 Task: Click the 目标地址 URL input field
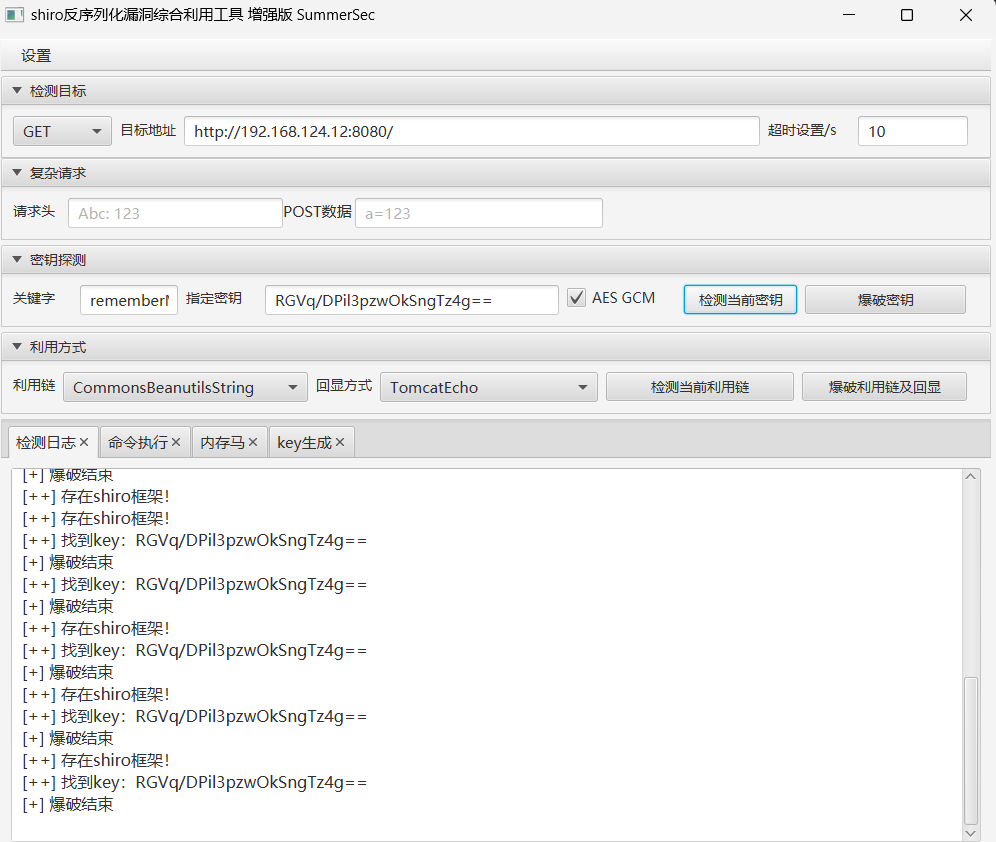pos(471,131)
